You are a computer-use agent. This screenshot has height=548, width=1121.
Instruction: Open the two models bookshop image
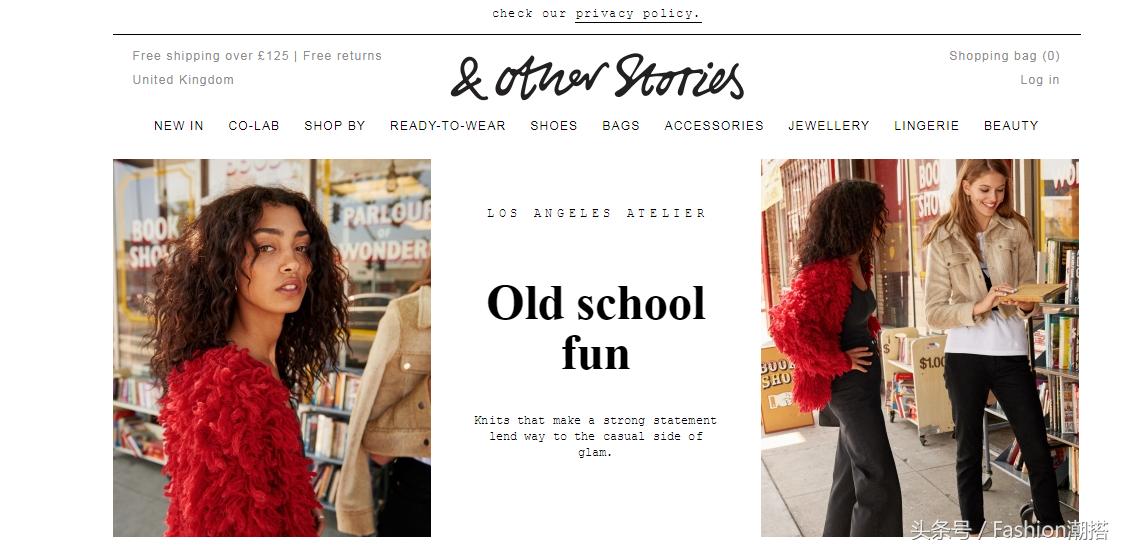tap(920, 348)
